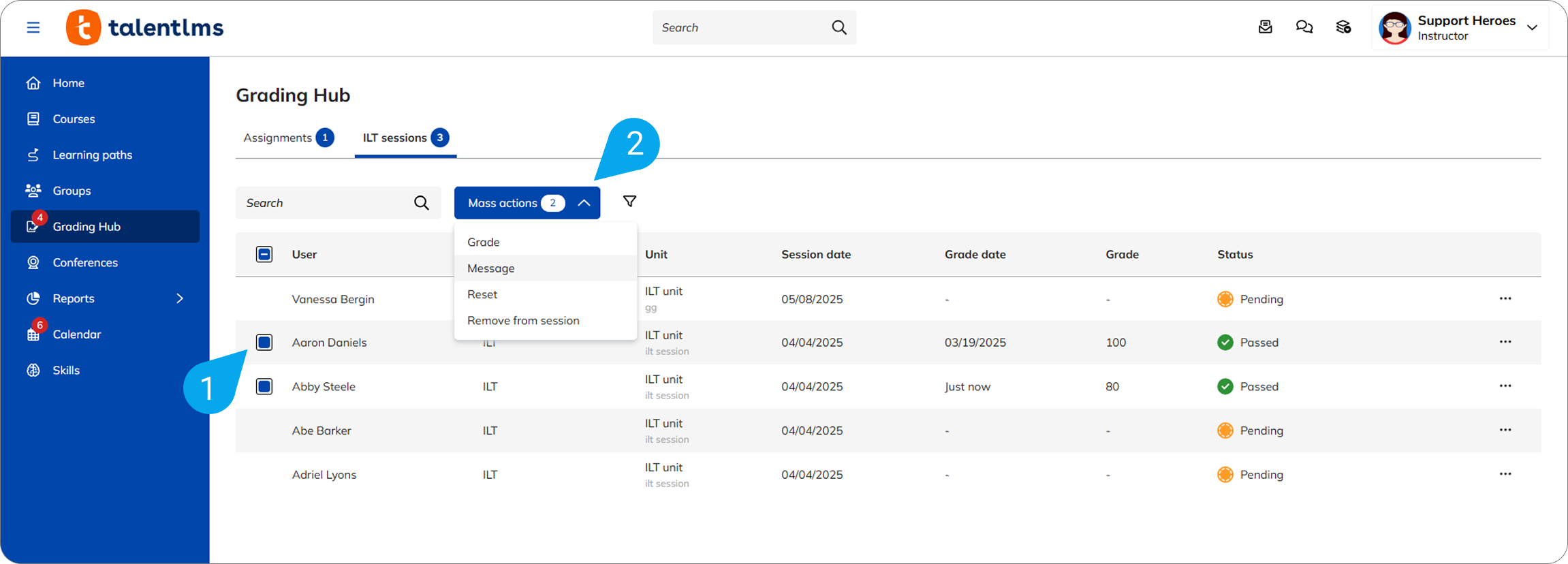Uncheck Aaron Daniels row checkbox

264,343
